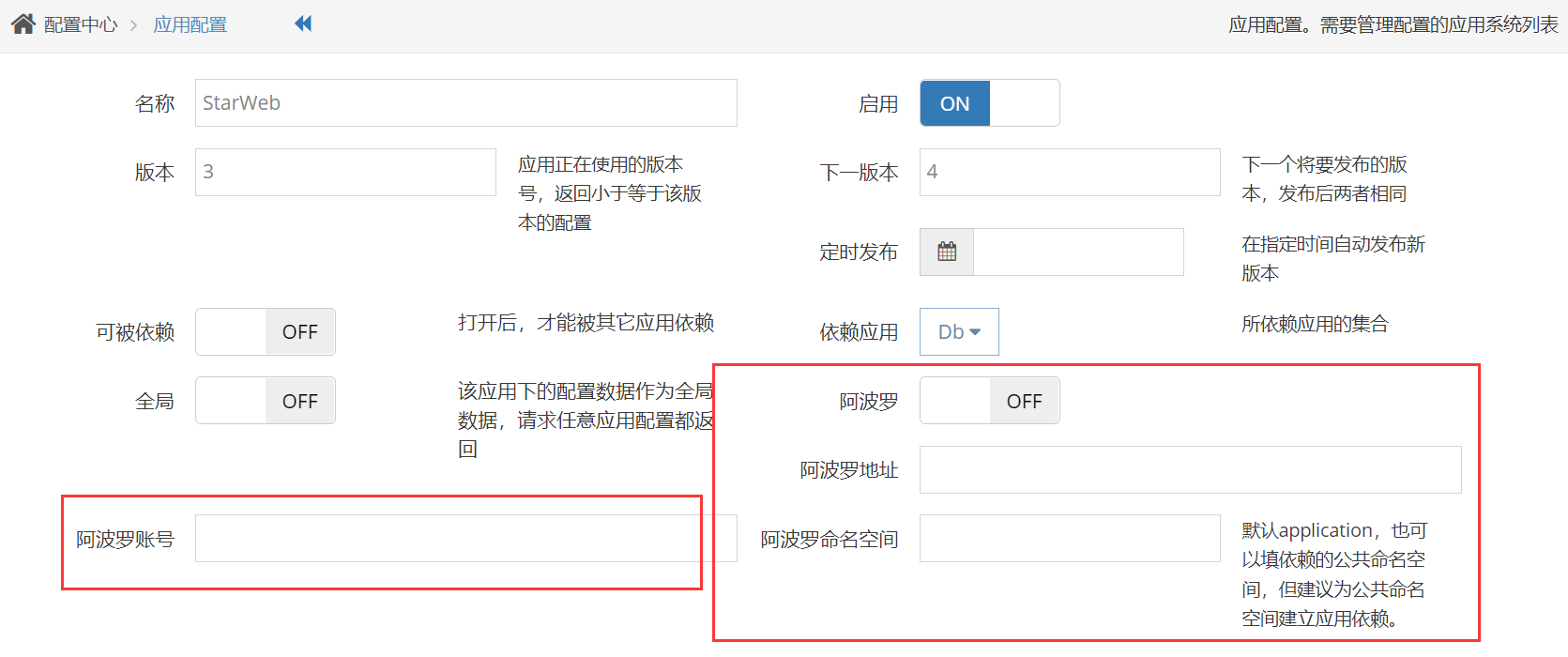Click the 该应用下的配置数据作为全局 description
1568x657 pixels.
(x=586, y=420)
